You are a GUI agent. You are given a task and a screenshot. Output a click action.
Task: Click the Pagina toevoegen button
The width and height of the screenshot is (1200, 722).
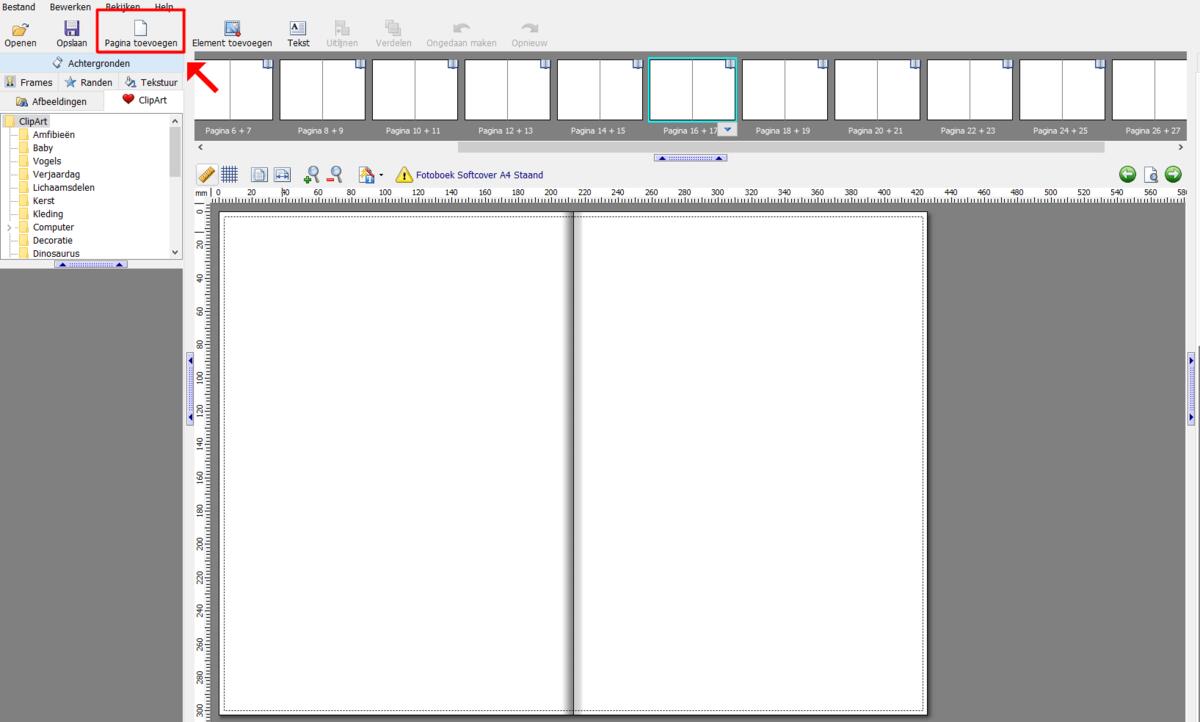139,31
